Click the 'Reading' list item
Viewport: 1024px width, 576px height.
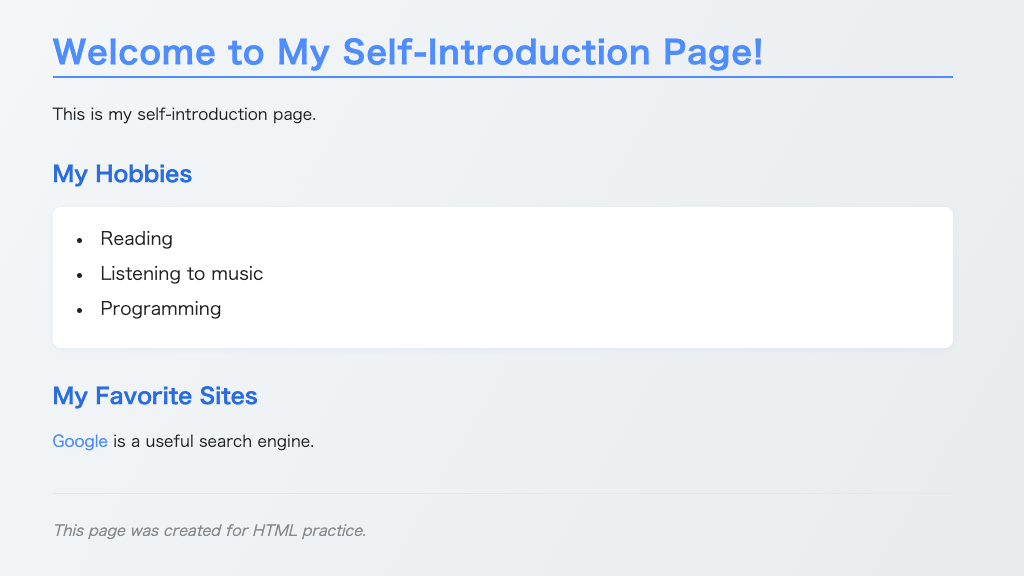(136, 238)
